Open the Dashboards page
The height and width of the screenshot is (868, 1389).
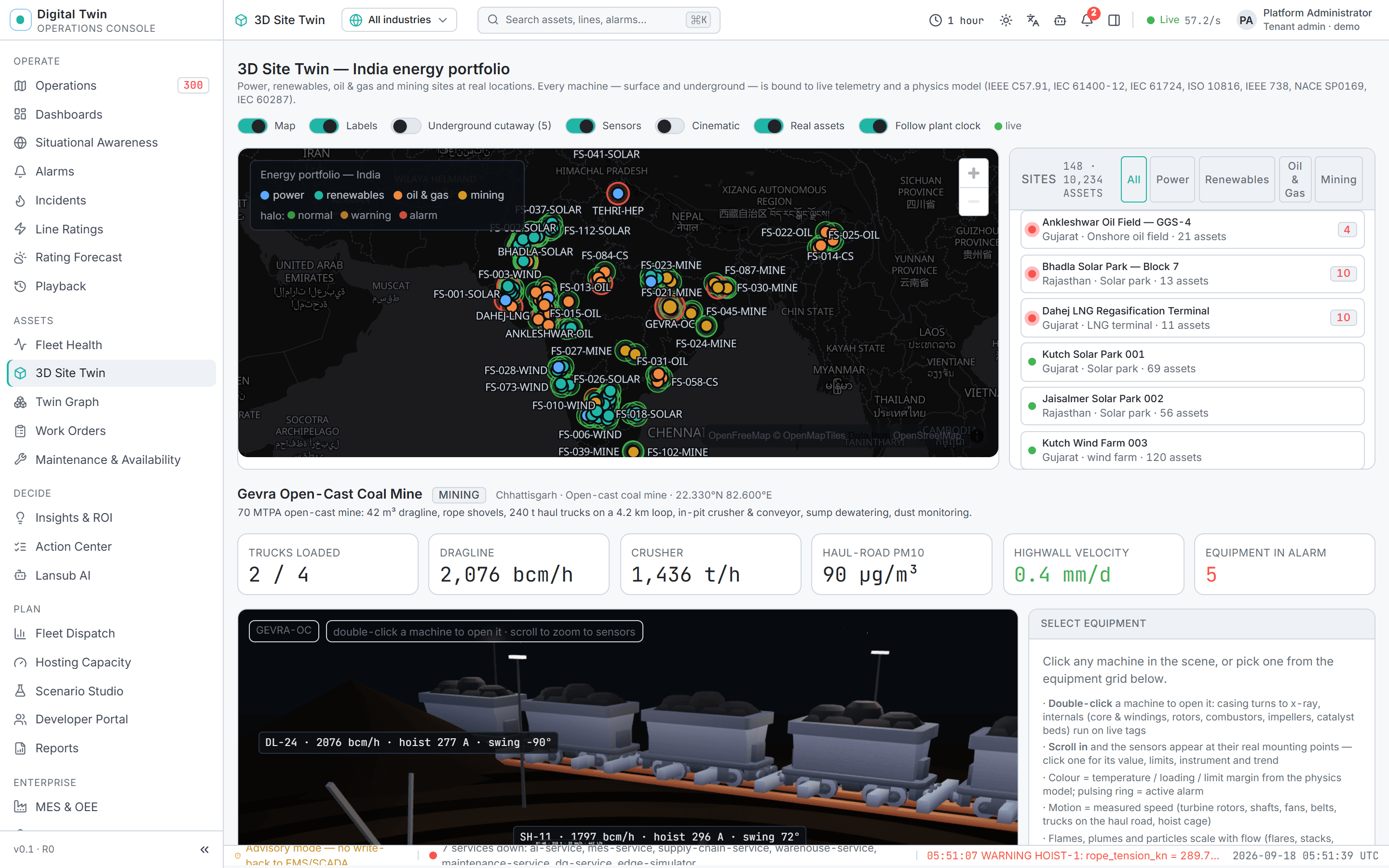tap(111, 114)
